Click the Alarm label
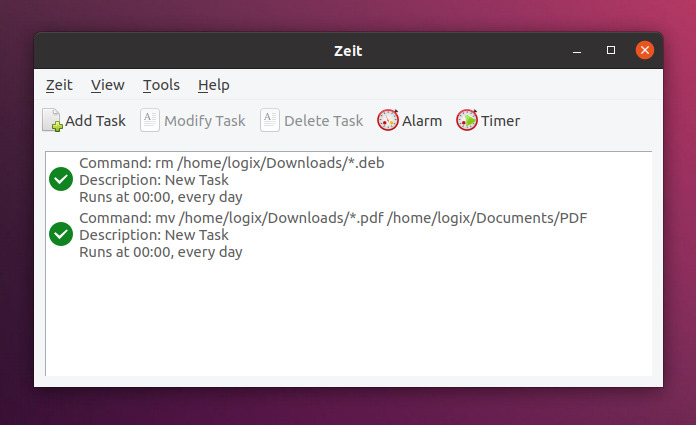Viewport: 696px width, 425px height. [422, 121]
